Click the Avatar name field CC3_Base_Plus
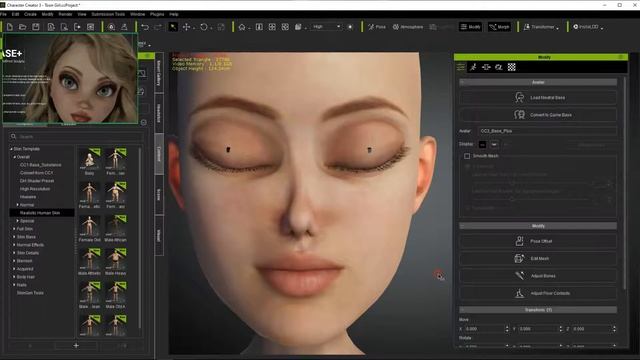640x360 pixels. coord(547,131)
